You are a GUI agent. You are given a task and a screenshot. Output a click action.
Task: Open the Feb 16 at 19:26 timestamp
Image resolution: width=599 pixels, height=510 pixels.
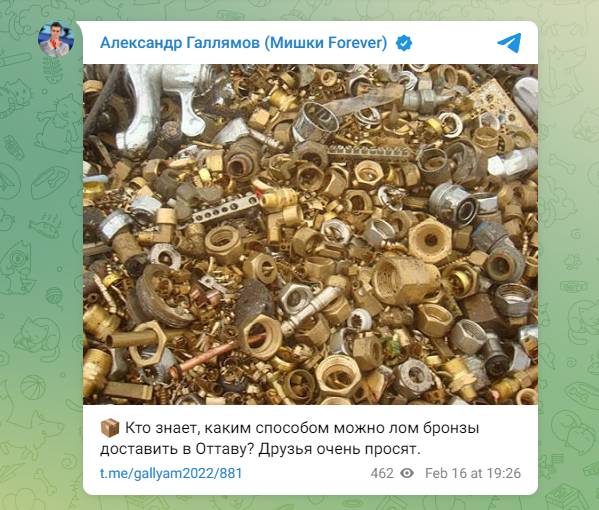pos(473,473)
